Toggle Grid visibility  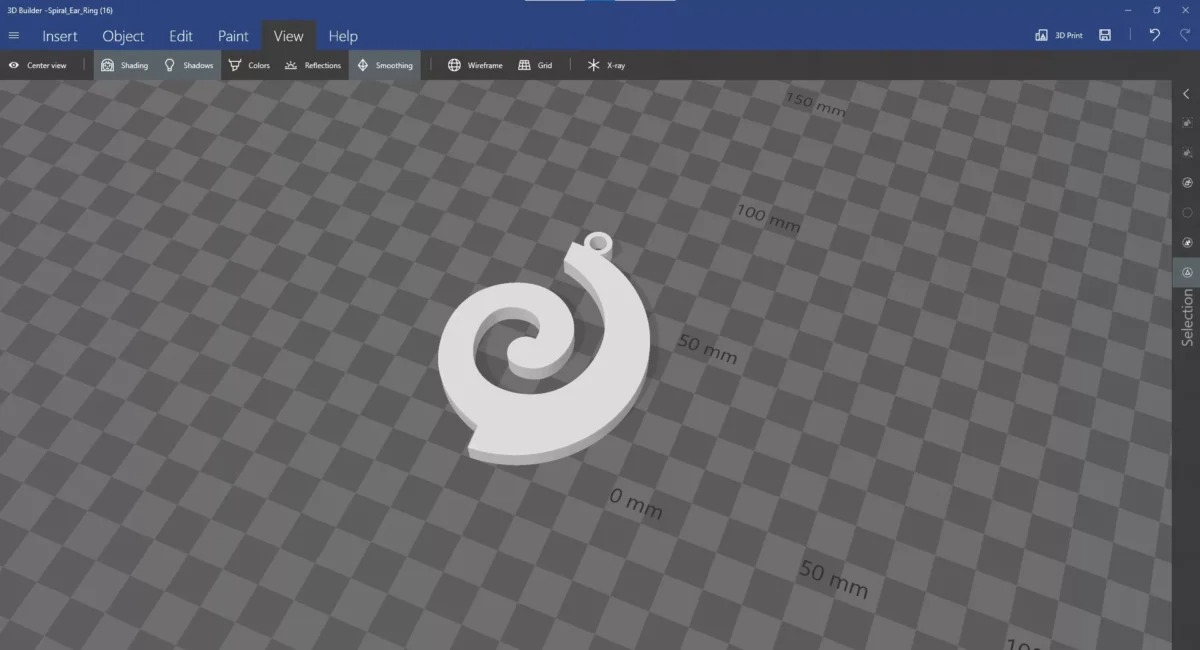535,65
